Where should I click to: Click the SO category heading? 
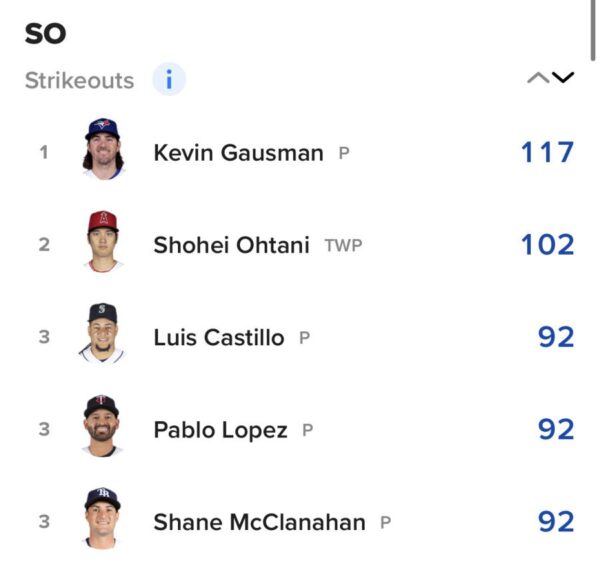tap(45, 33)
